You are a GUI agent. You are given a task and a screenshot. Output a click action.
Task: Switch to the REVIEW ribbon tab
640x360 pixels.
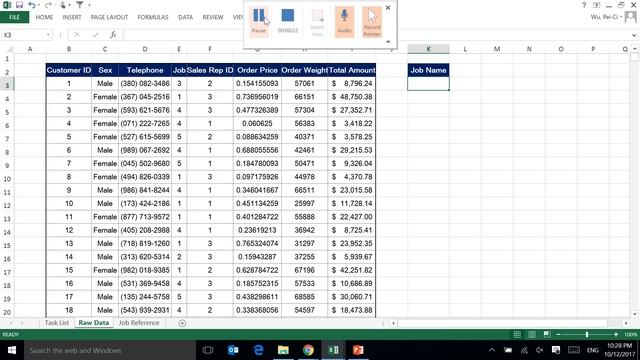click(x=213, y=17)
